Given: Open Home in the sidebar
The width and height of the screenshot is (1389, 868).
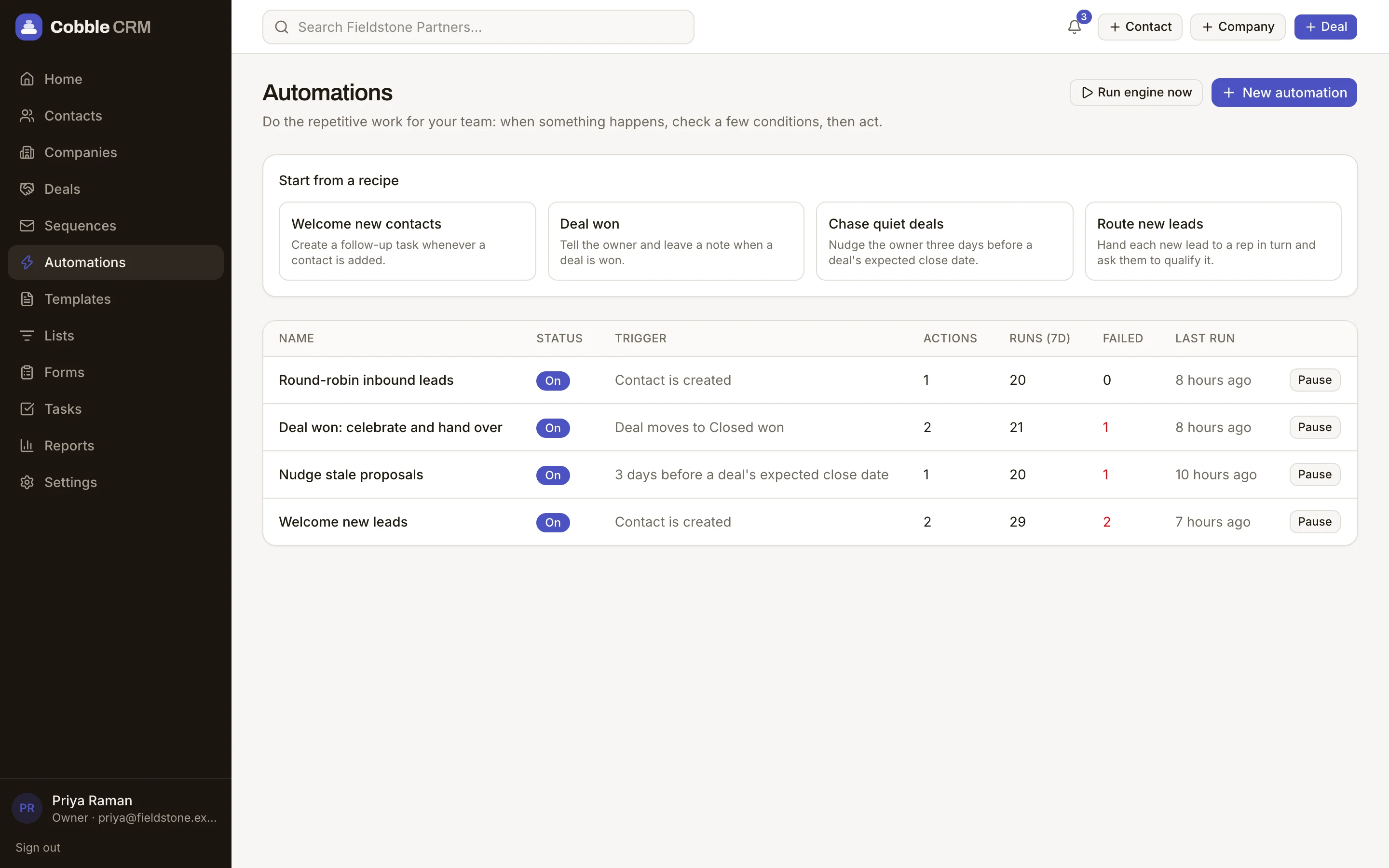Looking at the screenshot, I should click(115, 79).
